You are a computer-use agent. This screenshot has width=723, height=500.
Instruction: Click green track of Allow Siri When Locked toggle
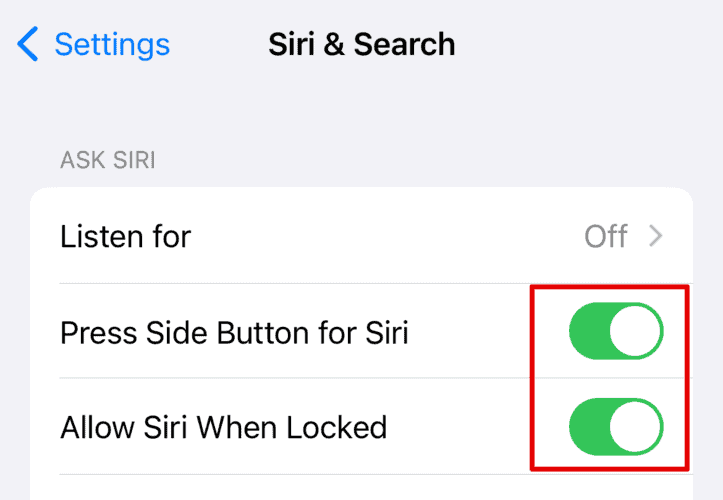pyautogui.click(x=590, y=428)
